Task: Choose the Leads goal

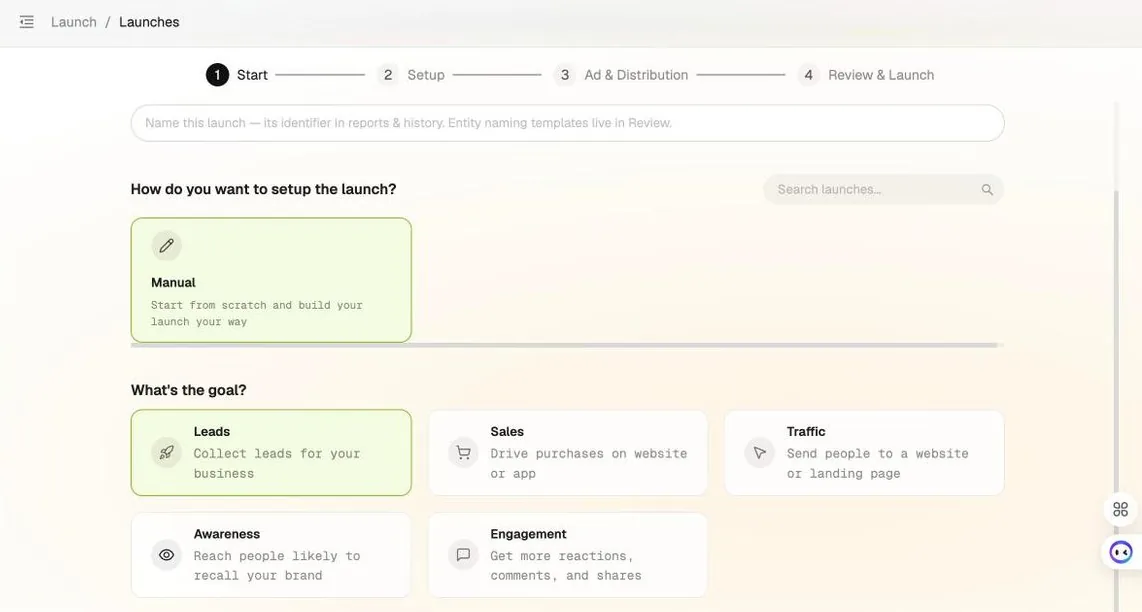Action: coord(271,452)
